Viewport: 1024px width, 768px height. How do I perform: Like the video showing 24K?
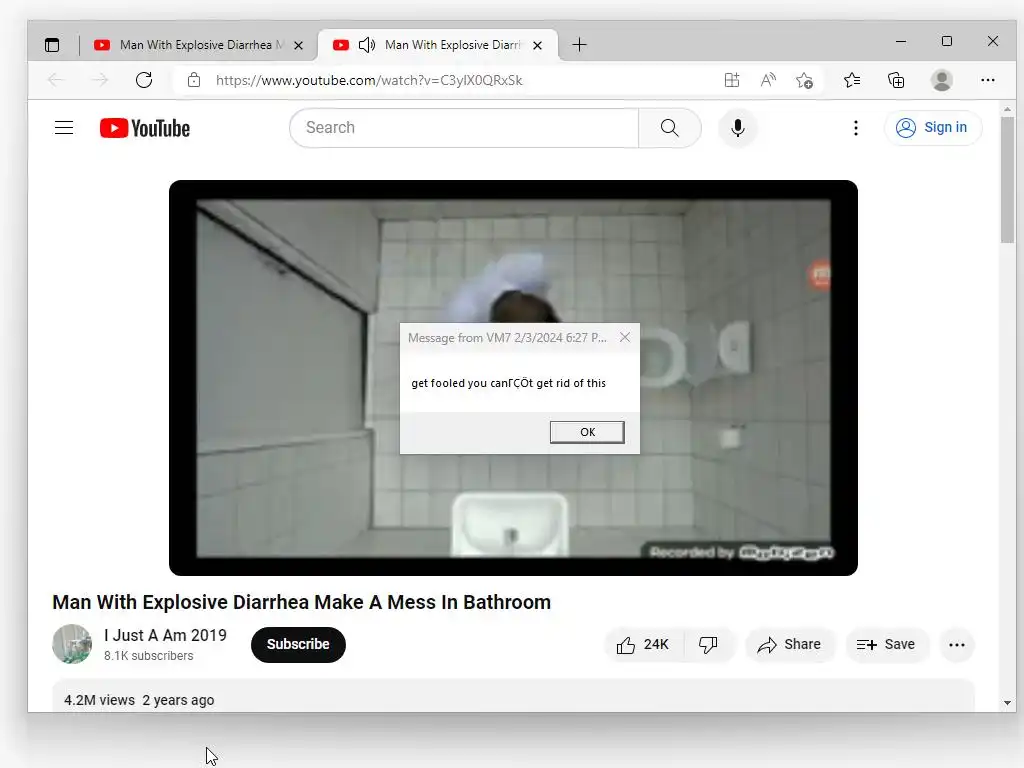point(644,645)
